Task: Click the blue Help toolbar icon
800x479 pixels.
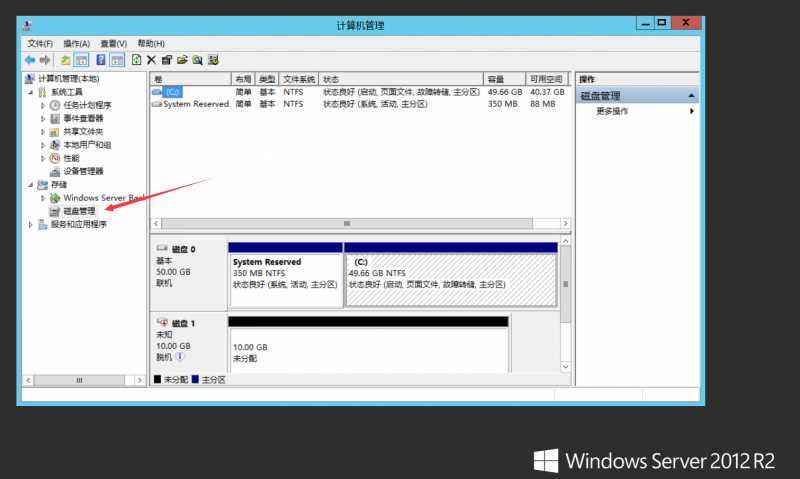Action: (101, 60)
